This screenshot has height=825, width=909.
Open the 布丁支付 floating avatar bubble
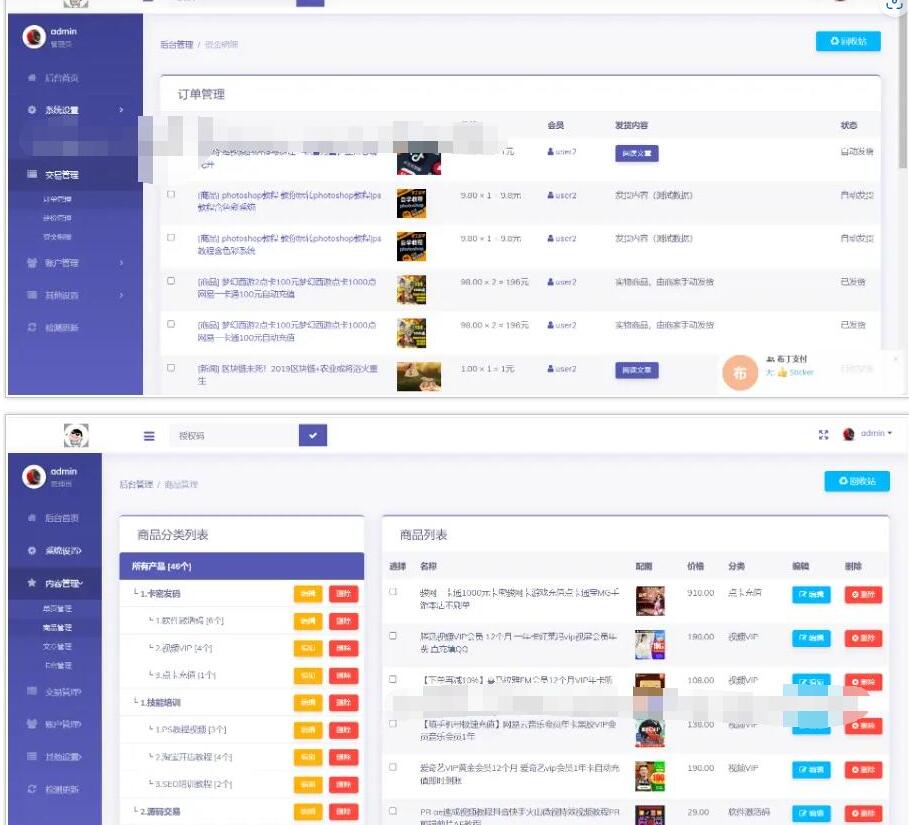tap(740, 372)
